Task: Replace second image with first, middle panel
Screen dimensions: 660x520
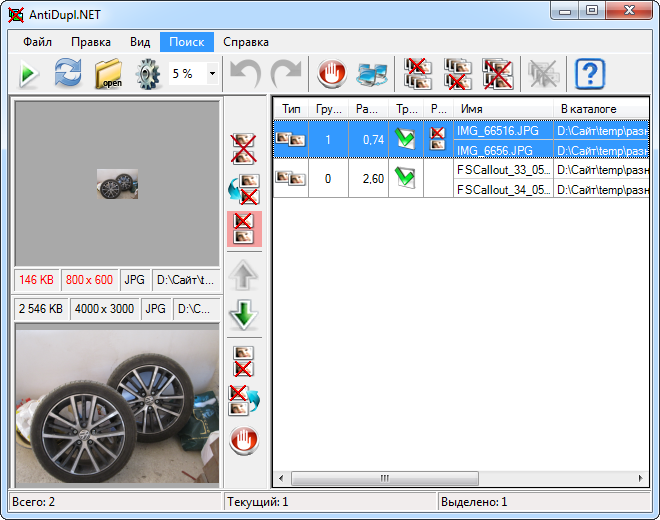Action: [244, 401]
